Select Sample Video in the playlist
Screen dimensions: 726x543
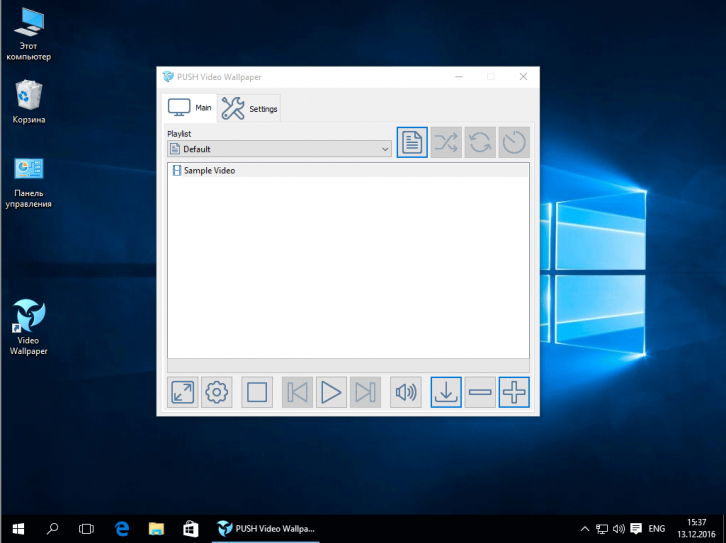pyautogui.click(x=209, y=171)
